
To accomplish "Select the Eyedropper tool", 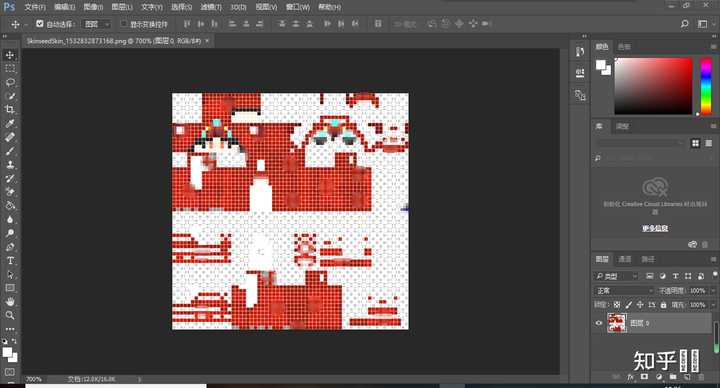I will (x=10, y=124).
